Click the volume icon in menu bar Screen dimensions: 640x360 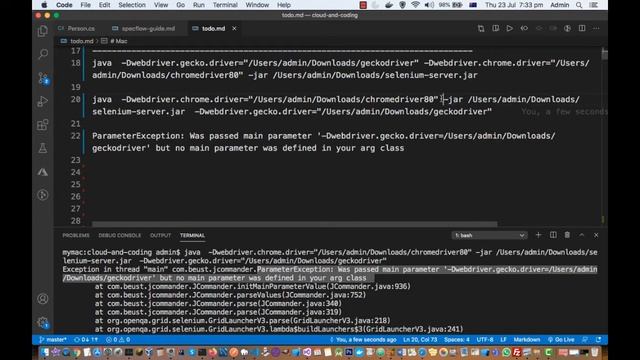click(429, 5)
